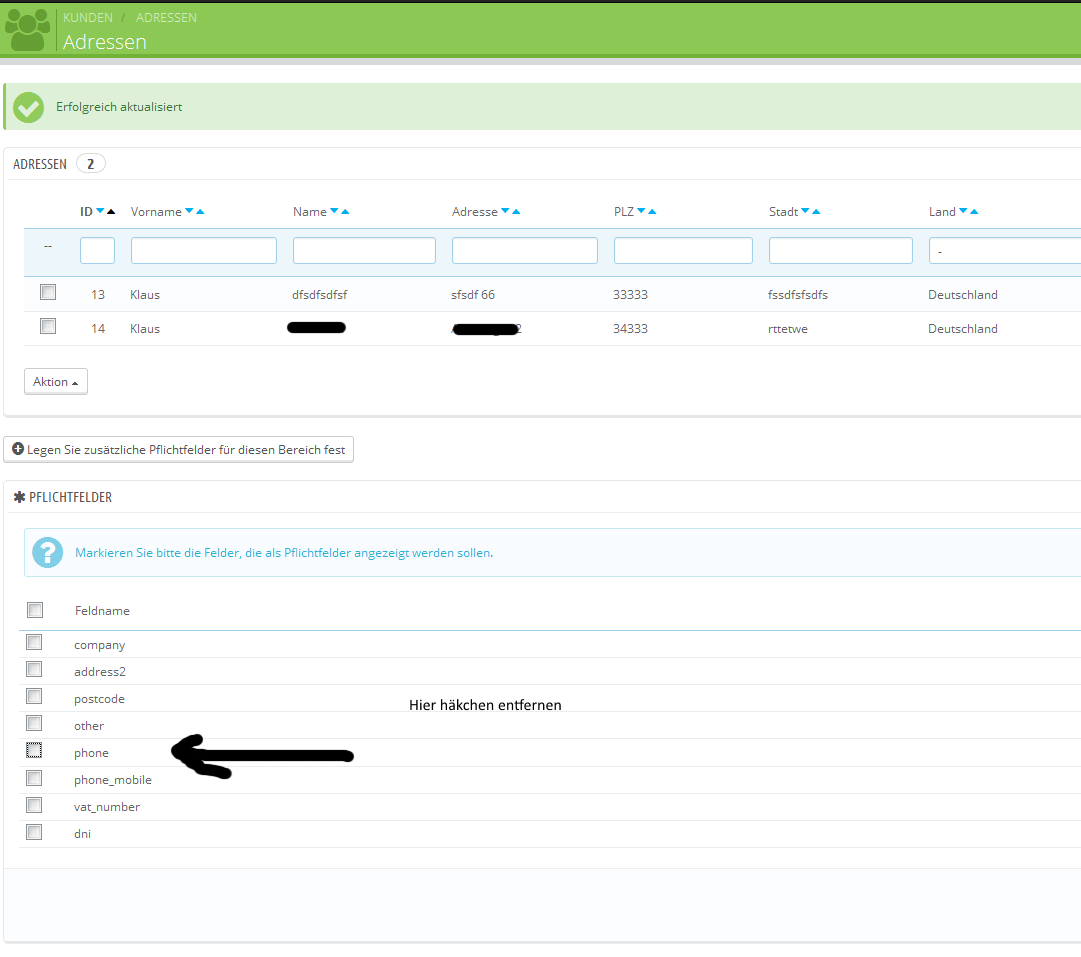This screenshot has width=1081, height=957.
Task: Click the Stadt filter input field
Action: point(840,250)
